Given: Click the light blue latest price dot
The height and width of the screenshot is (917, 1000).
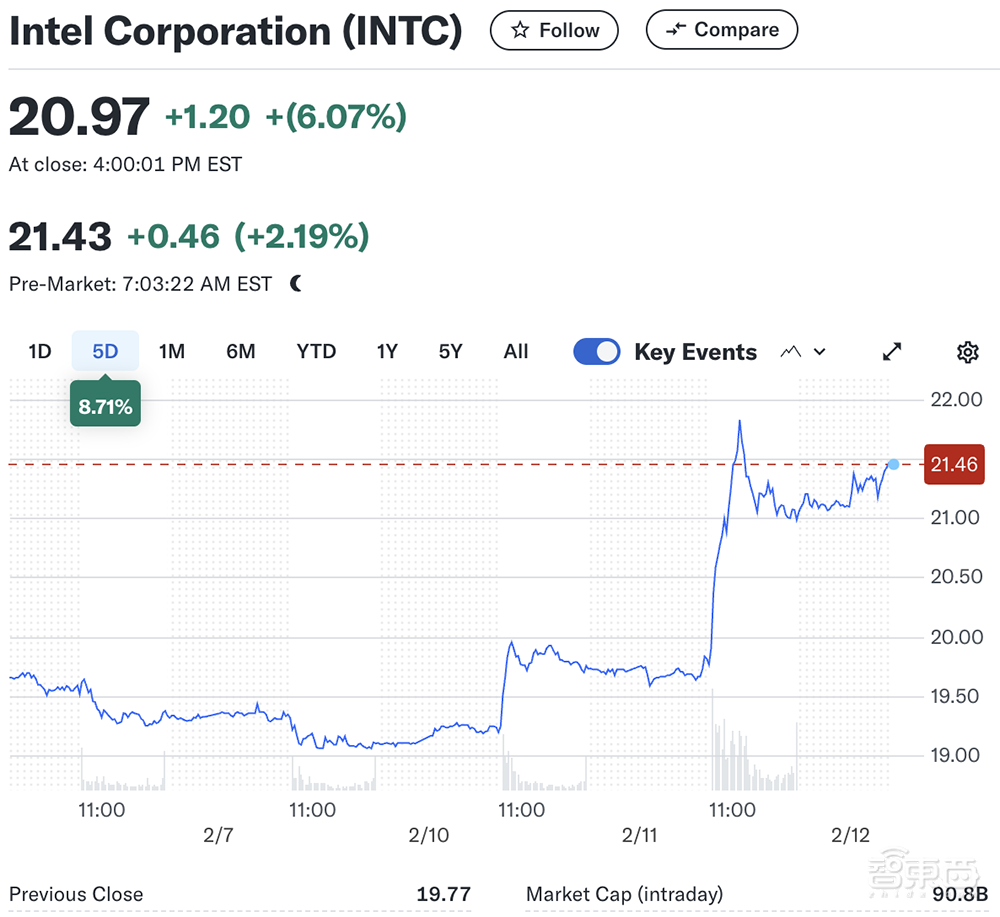Looking at the screenshot, I should point(893,464).
